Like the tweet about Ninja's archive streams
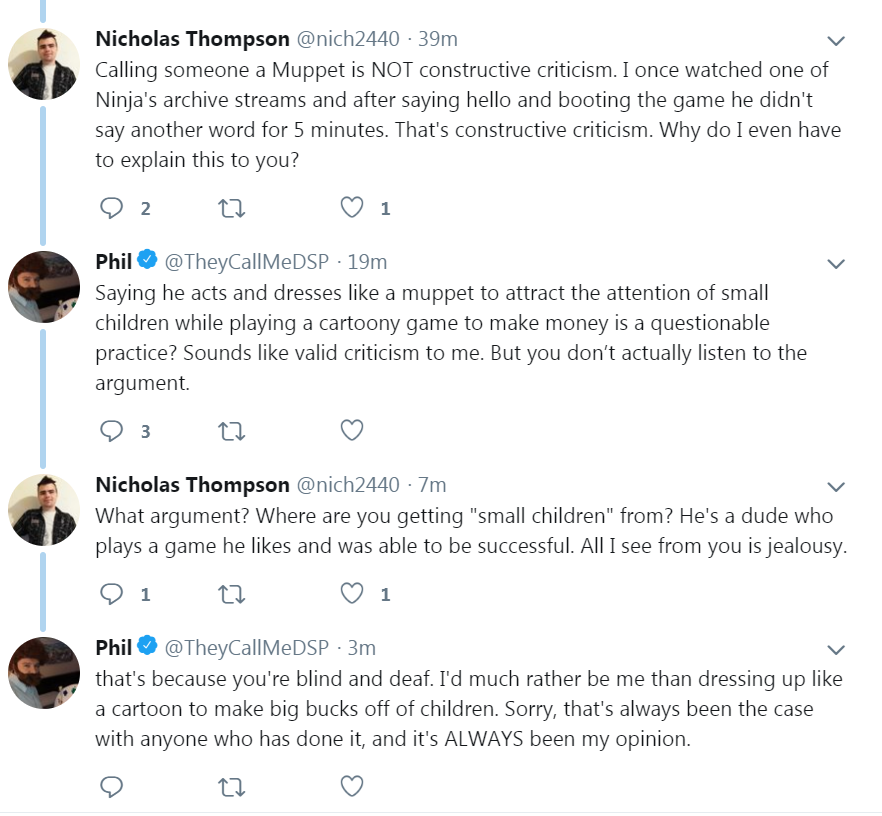This screenshot has height=816, width=882. click(x=352, y=208)
